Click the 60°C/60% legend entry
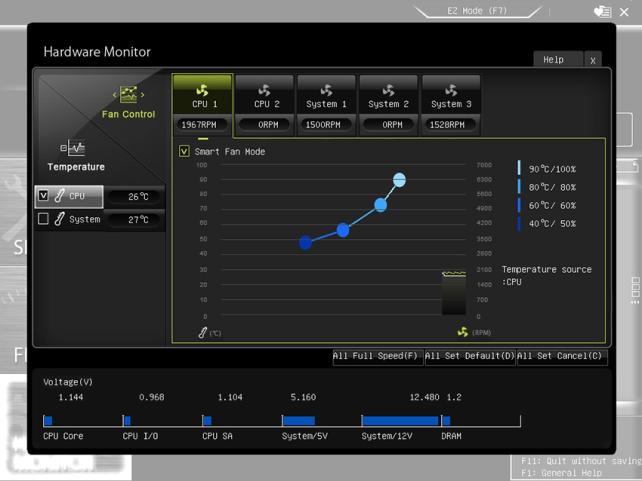 [547, 205]
